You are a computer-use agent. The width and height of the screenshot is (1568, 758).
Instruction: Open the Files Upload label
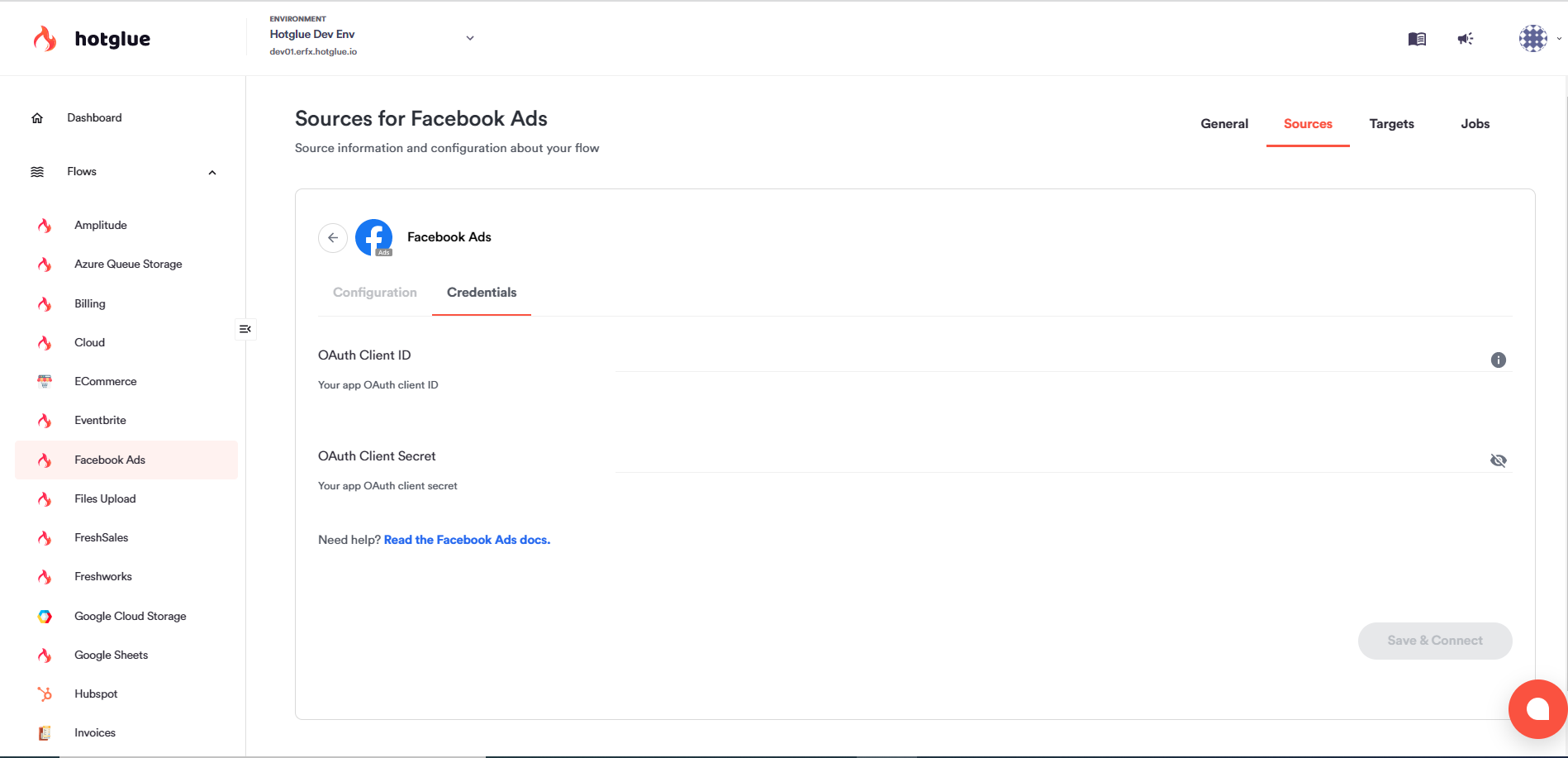105,499
